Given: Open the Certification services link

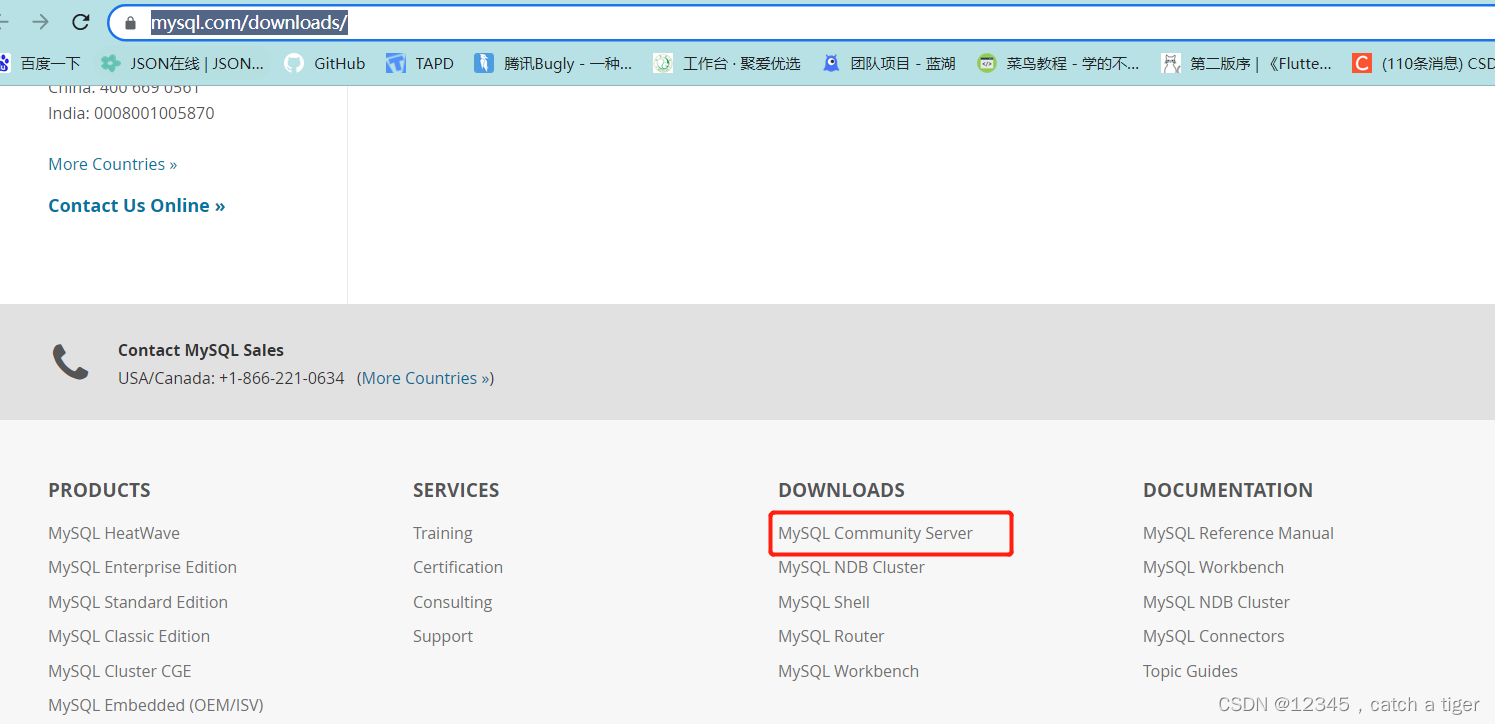Looking at the screenshot, I should [458, 567].
